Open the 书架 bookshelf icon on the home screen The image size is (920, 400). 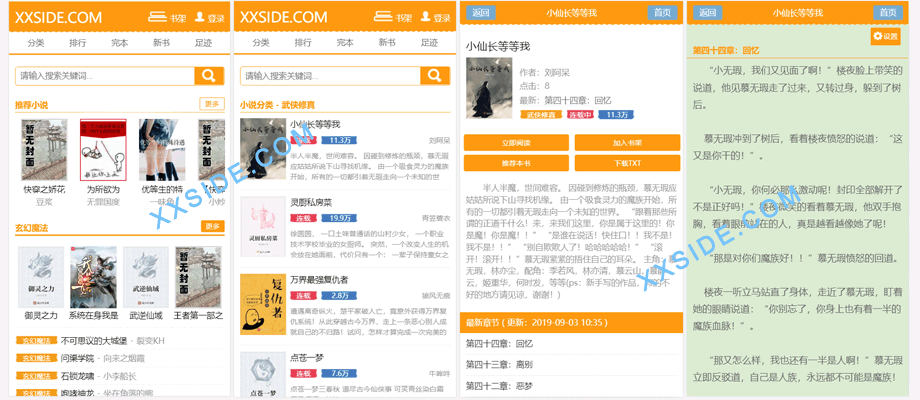[167, 18]
